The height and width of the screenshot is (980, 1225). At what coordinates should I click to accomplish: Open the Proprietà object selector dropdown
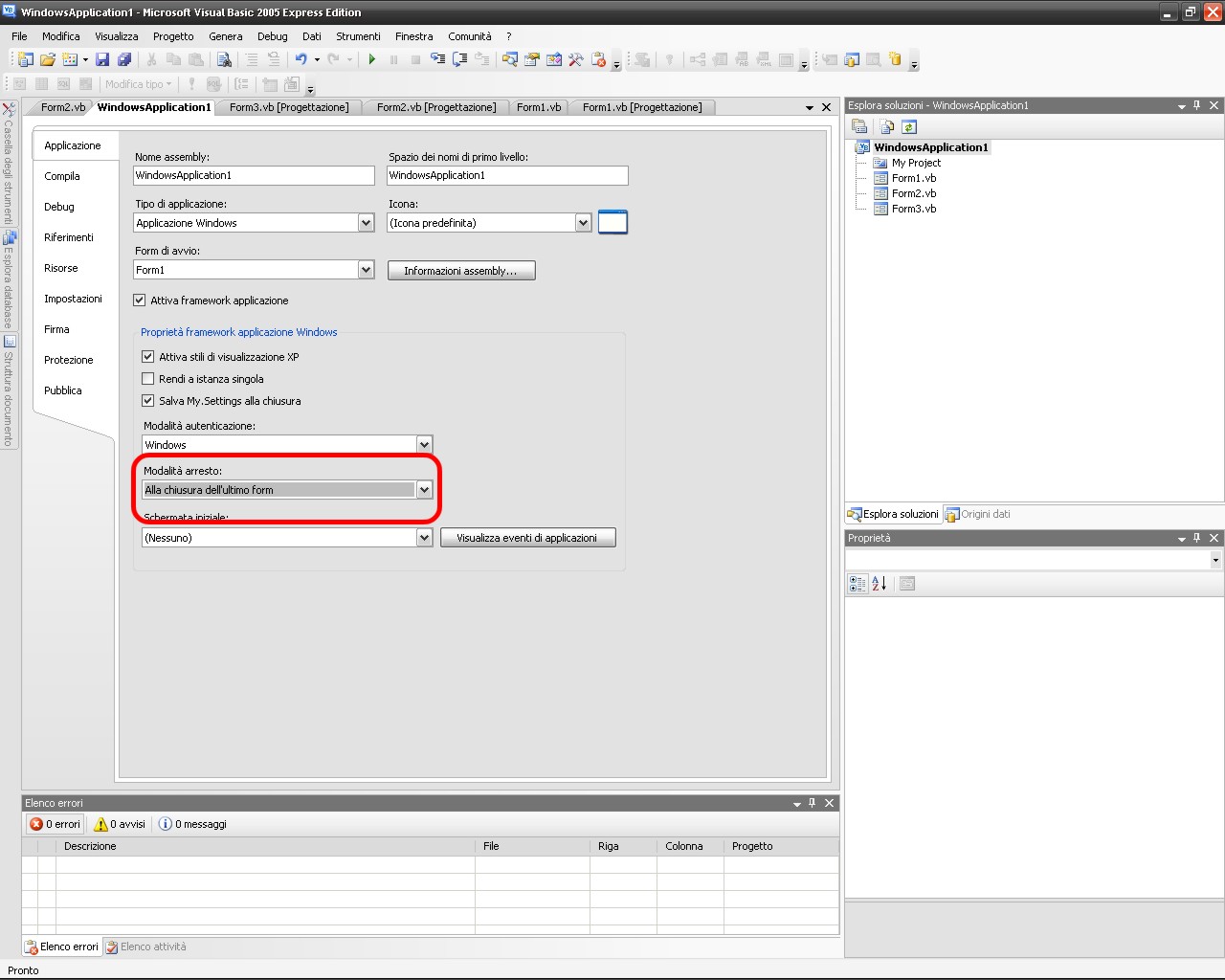click(1215, 560)
